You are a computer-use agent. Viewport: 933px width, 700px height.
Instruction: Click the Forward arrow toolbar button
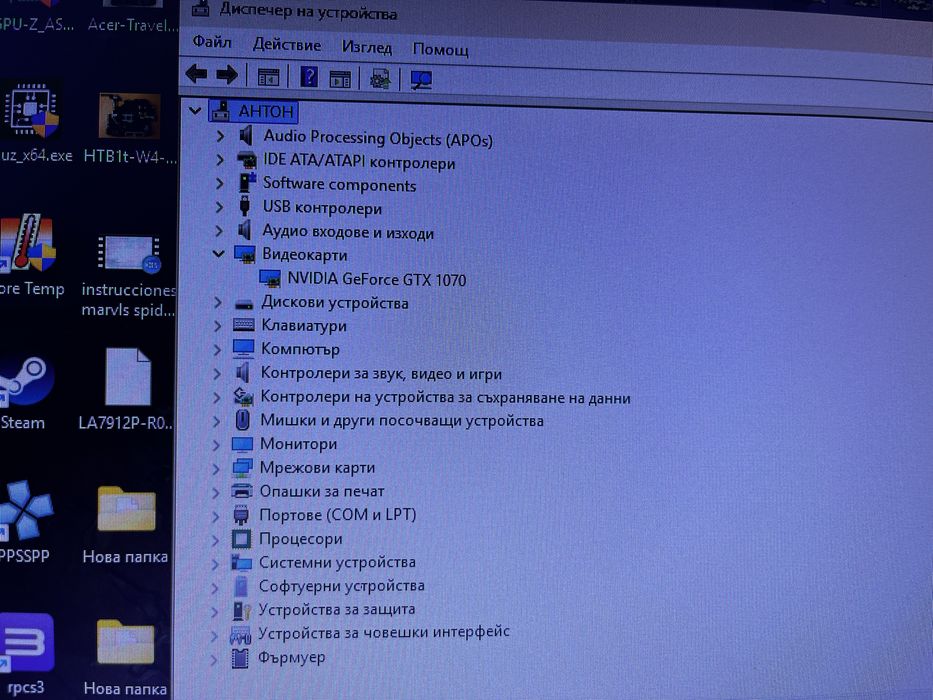click(227, 74)
